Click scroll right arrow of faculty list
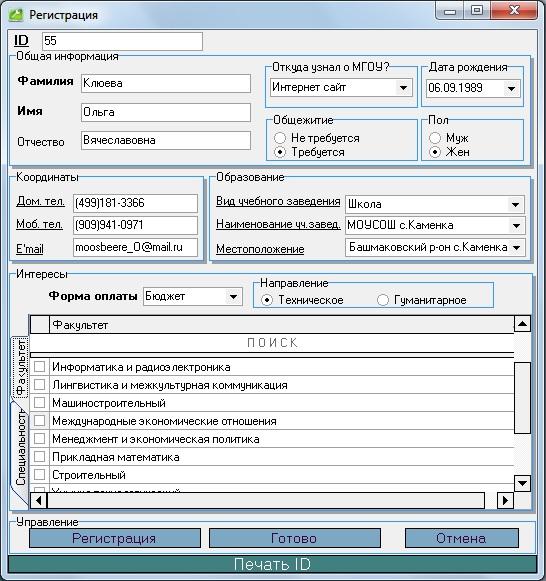The height and width of the screenshot is (581, 546). [505, 501]
